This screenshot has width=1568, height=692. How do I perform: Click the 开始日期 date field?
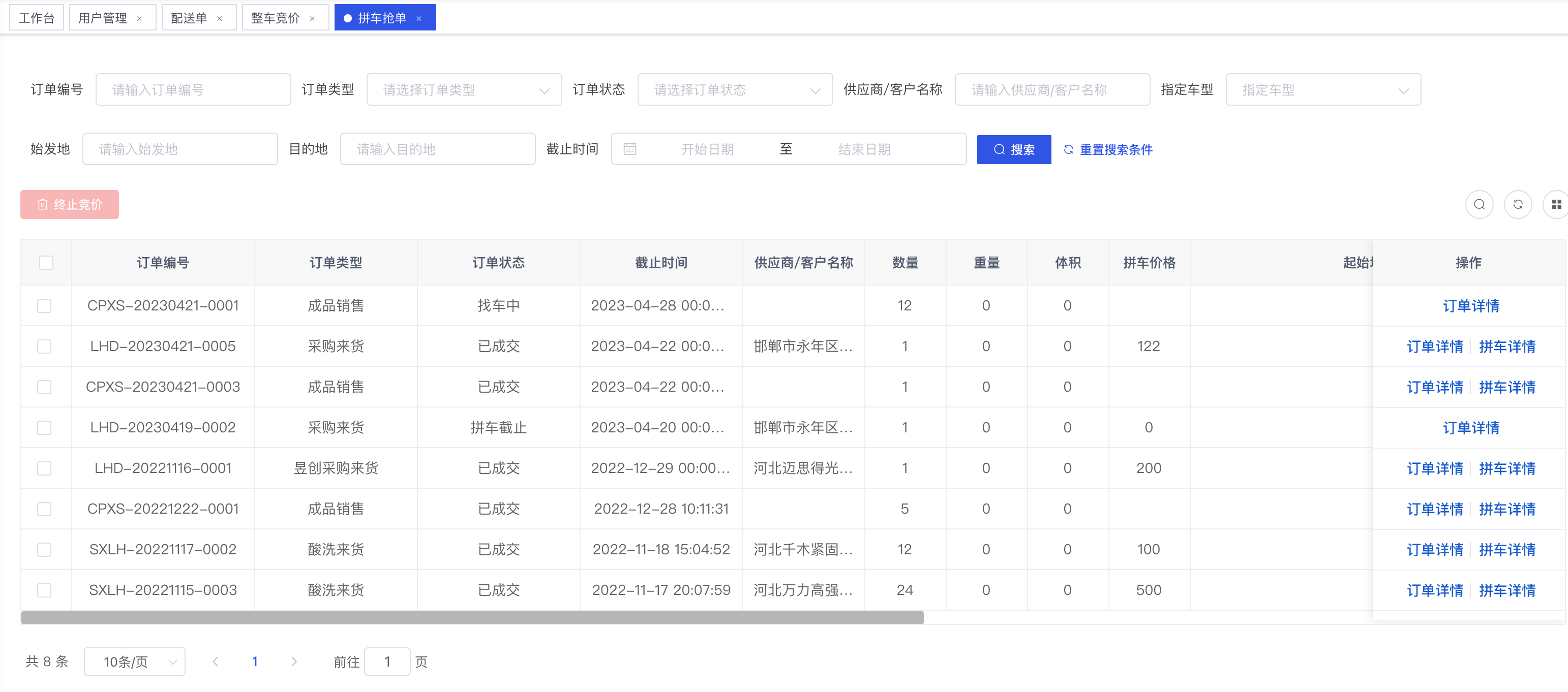(x=707, y=149)
